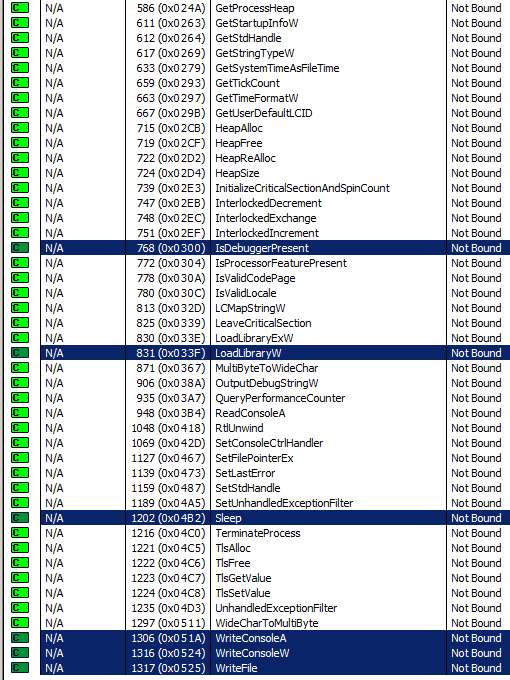Click the C icon in the RtlUnwind row
The width and height of the screenshot is (510, 680).
tap(20, 428)
